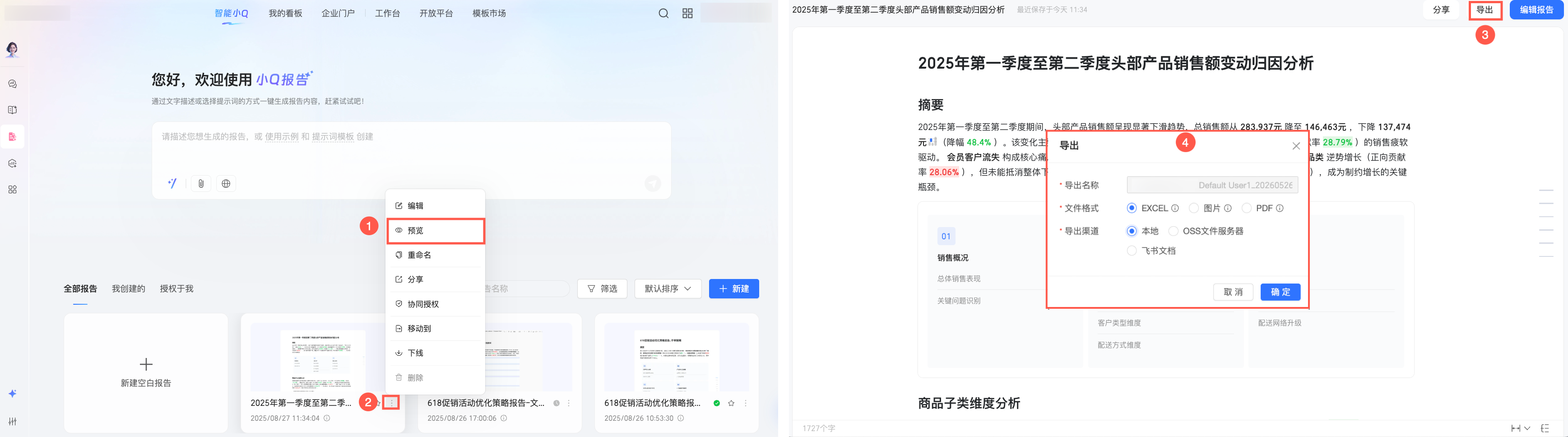Click the 使用示例 link in the prompt box

pyautogui.click(x=282, y=137)
